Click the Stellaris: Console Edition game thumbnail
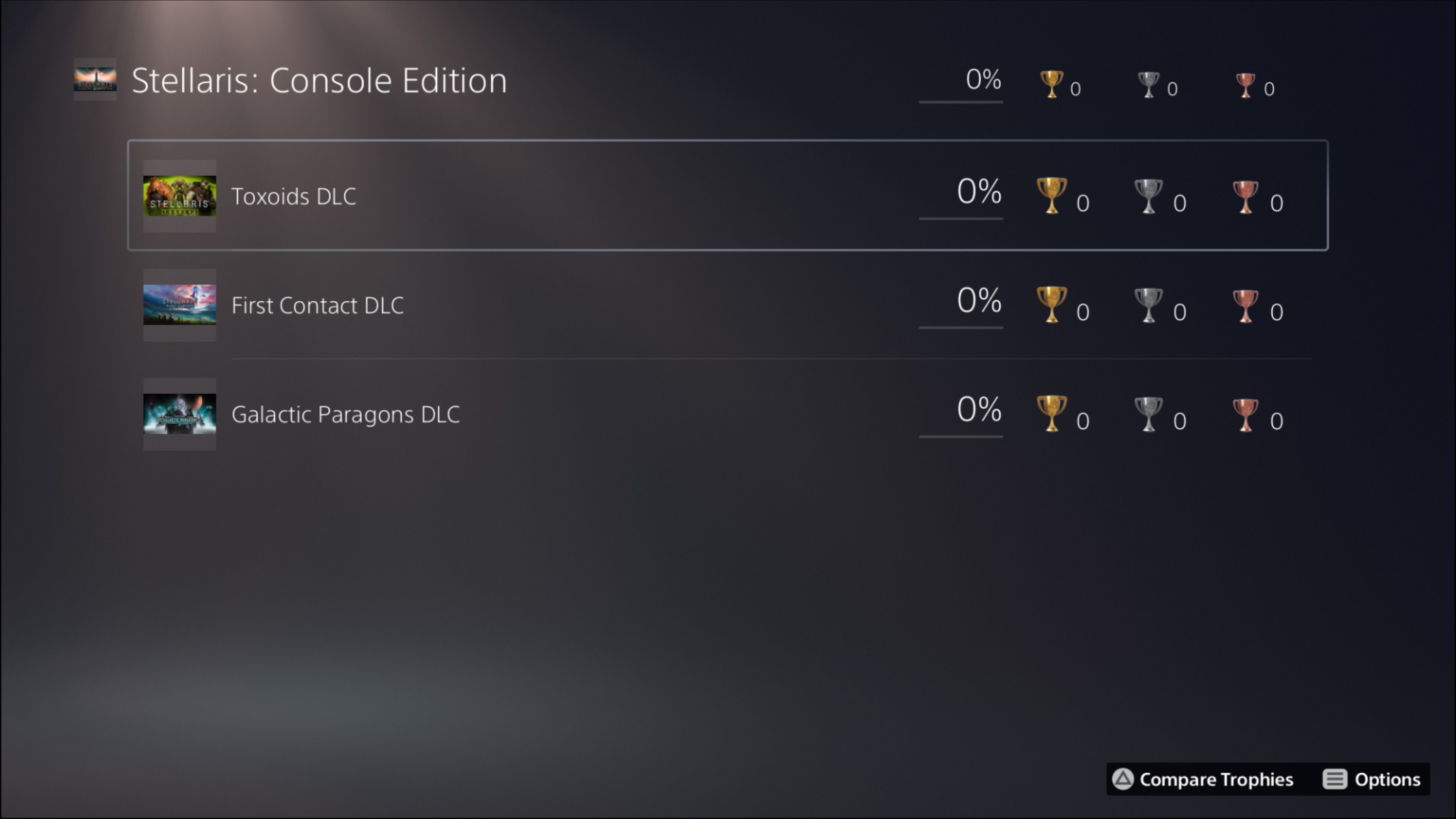 click(x=95, y=79)
